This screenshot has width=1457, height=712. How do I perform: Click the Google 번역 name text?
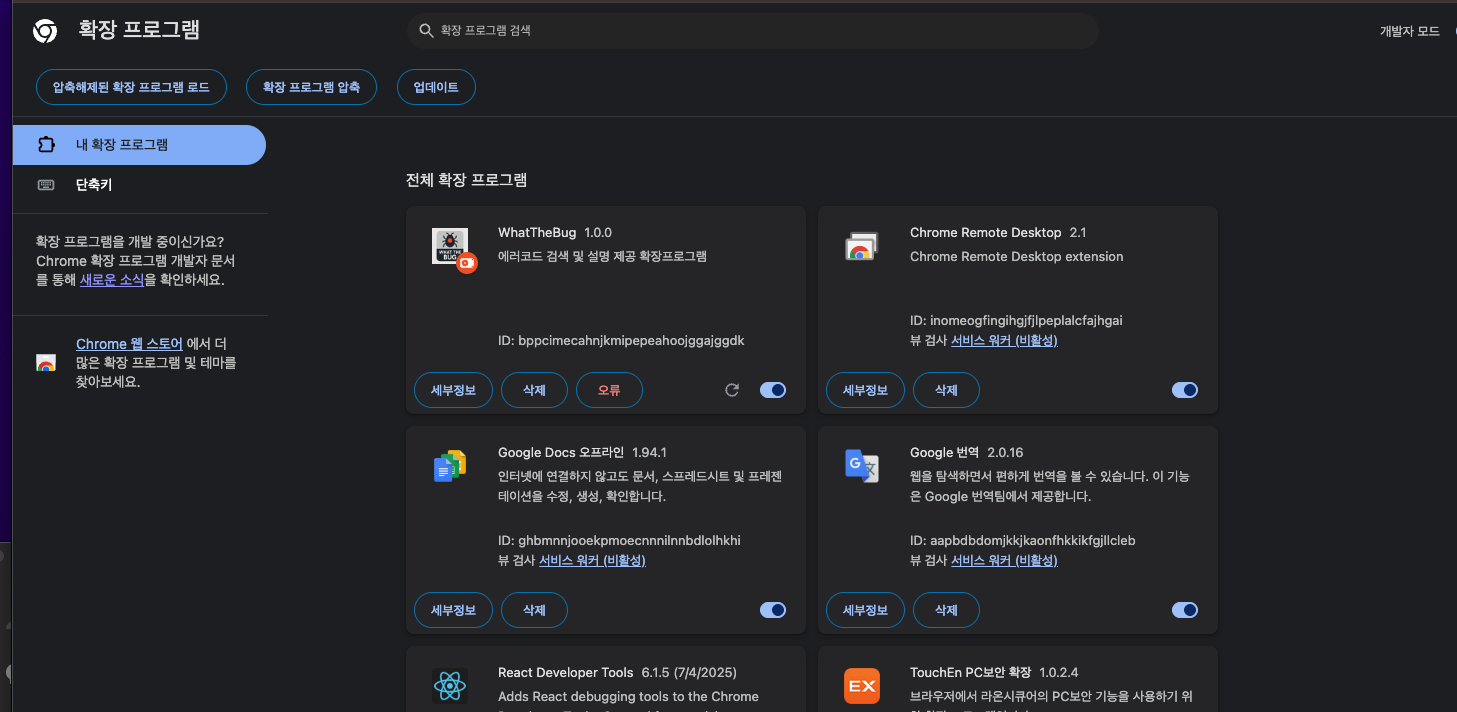(945, 453)
